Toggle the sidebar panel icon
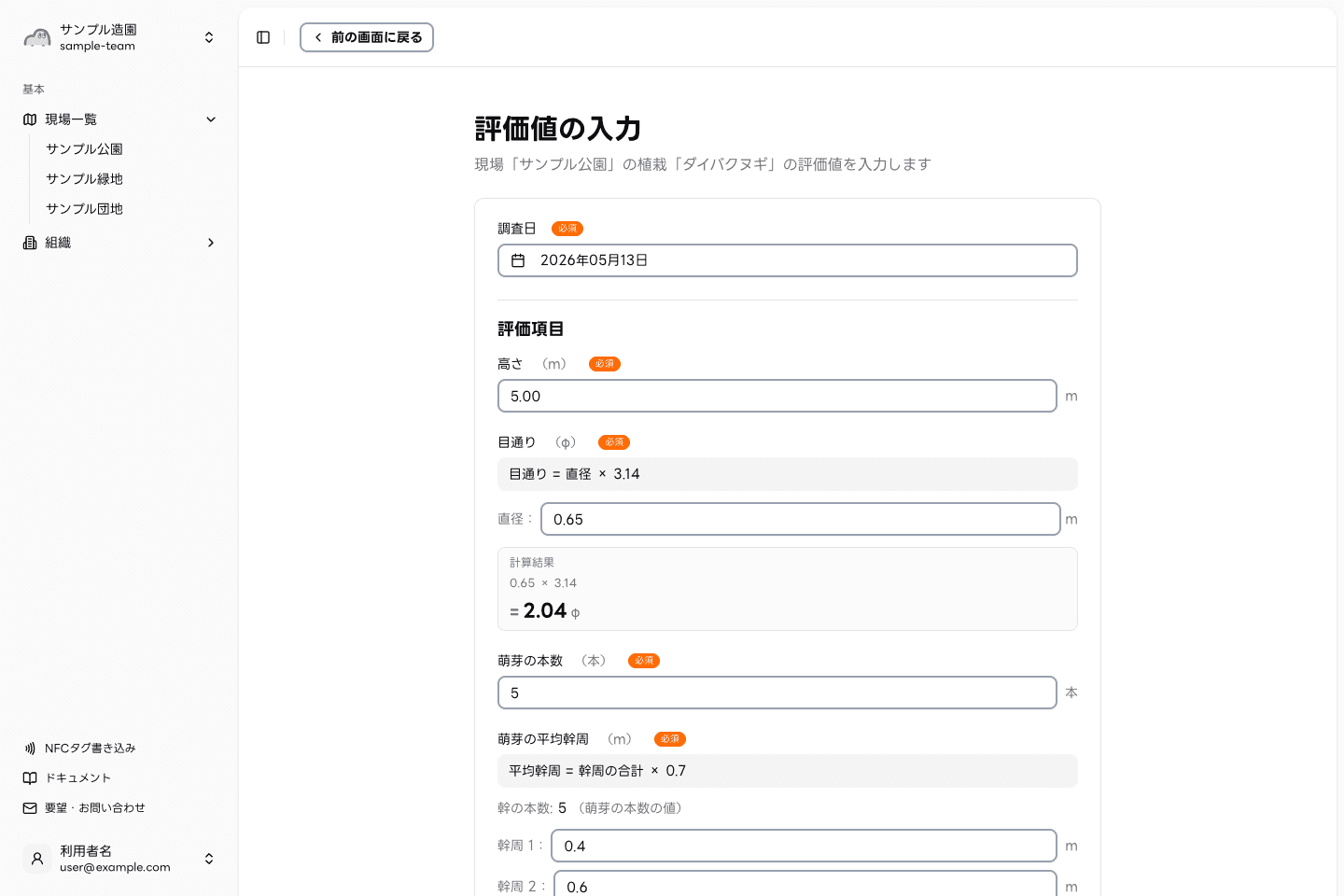The height and width of the screenshot is (896, 1344). [263, 37]
